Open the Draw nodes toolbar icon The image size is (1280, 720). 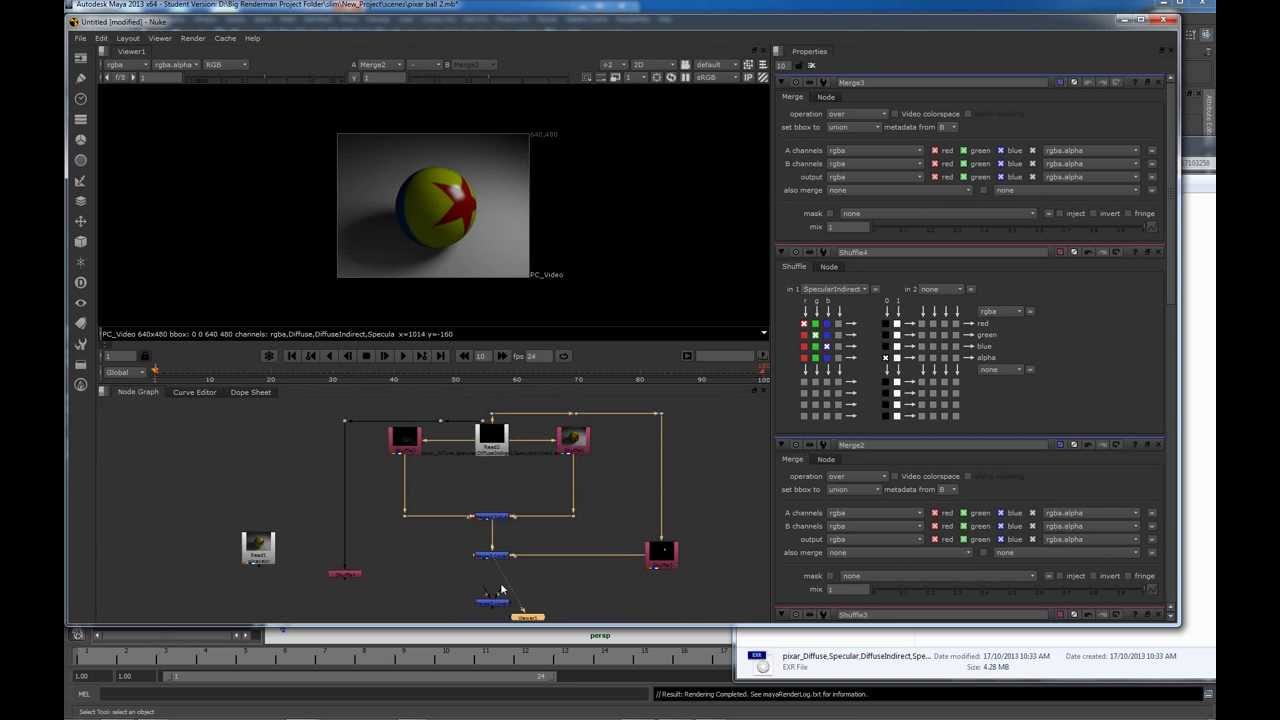click(x=81, y=78)
